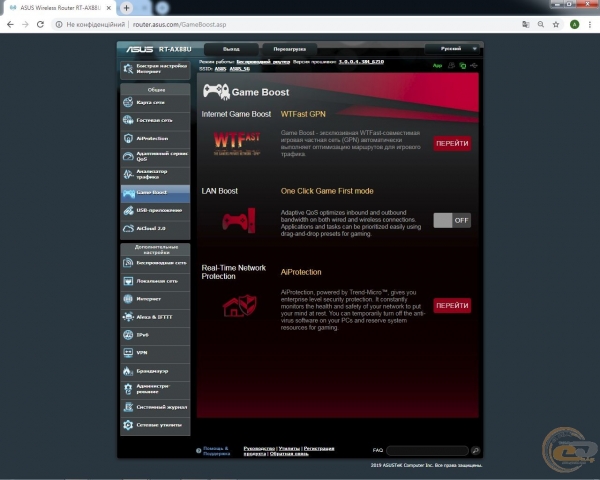
Task: Click the Помощь & Поддержка link
Action: [216, 451]
